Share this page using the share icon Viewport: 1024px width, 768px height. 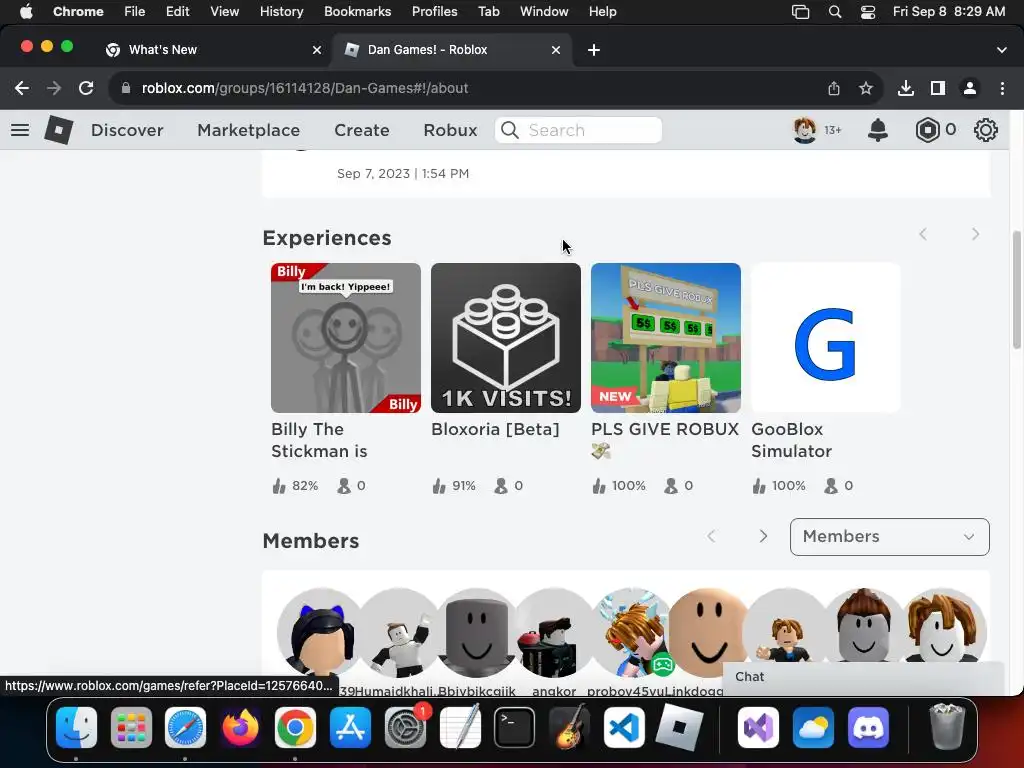834,88
